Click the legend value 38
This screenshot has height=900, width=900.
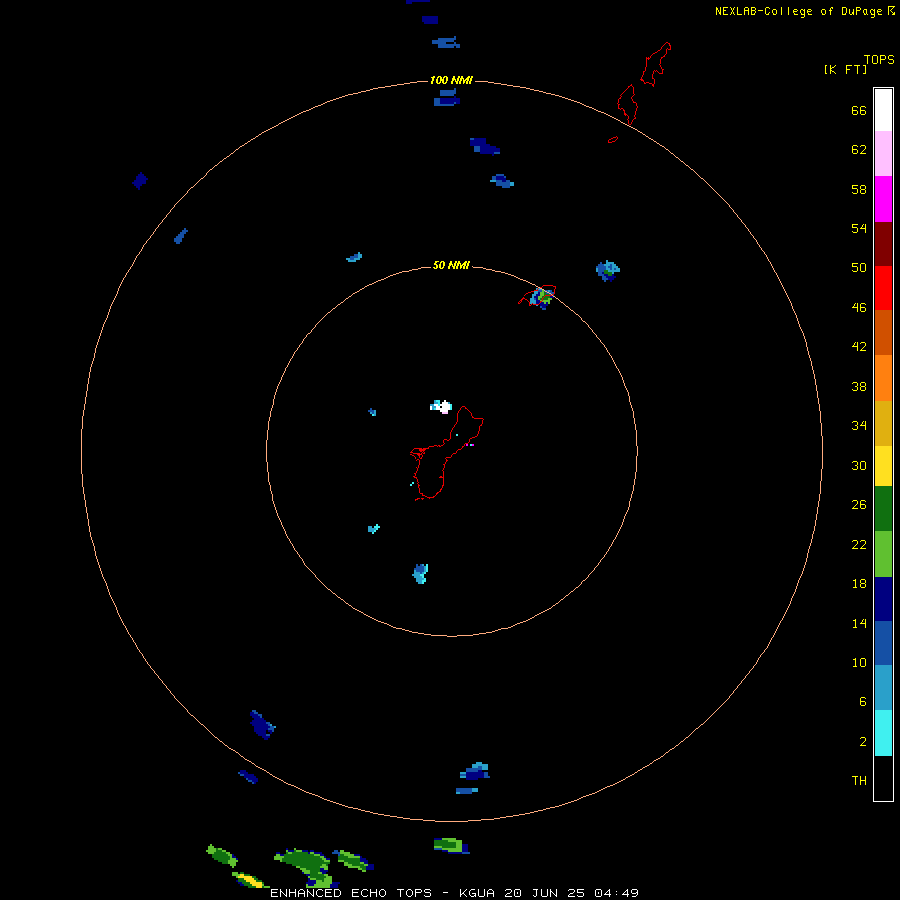(x=859, y=387)
